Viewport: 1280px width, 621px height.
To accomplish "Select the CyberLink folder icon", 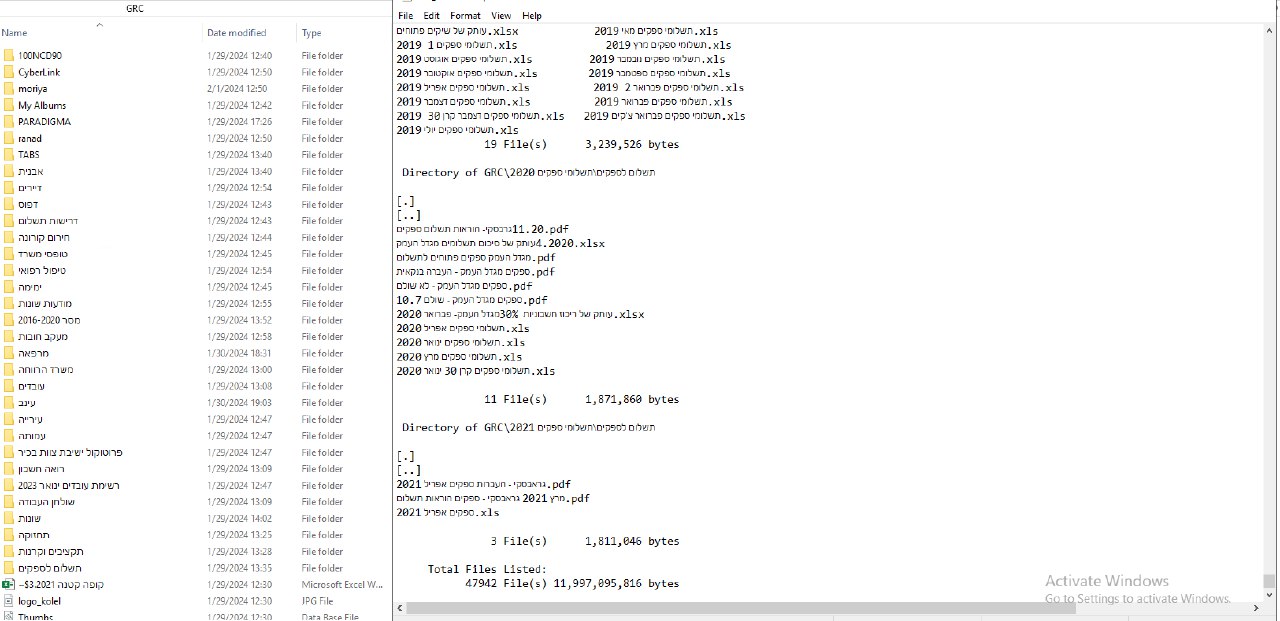I will pos(8,72).
